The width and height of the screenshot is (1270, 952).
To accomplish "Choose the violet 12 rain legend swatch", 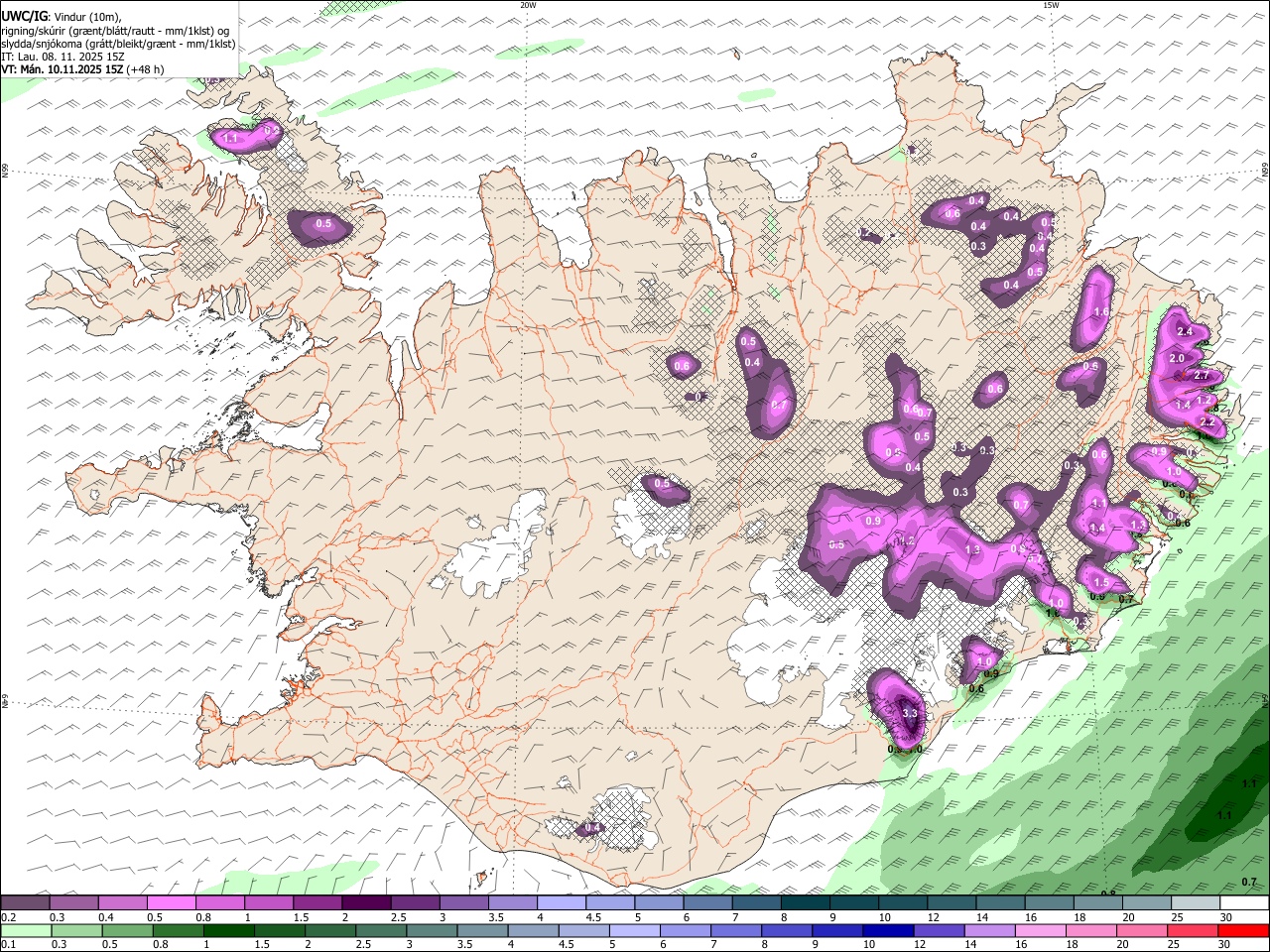I will point(939,931).
